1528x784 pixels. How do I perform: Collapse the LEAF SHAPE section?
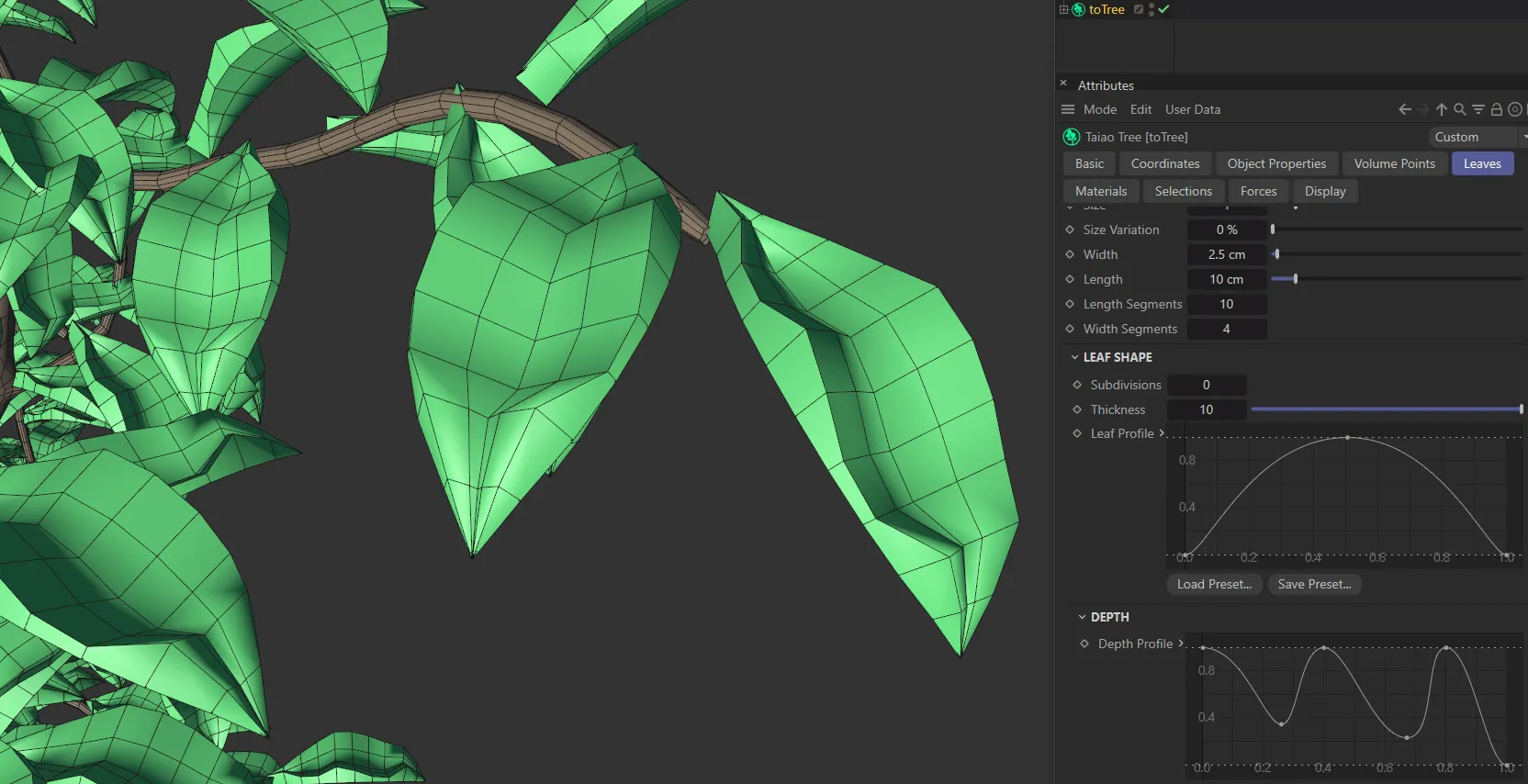1074,357
